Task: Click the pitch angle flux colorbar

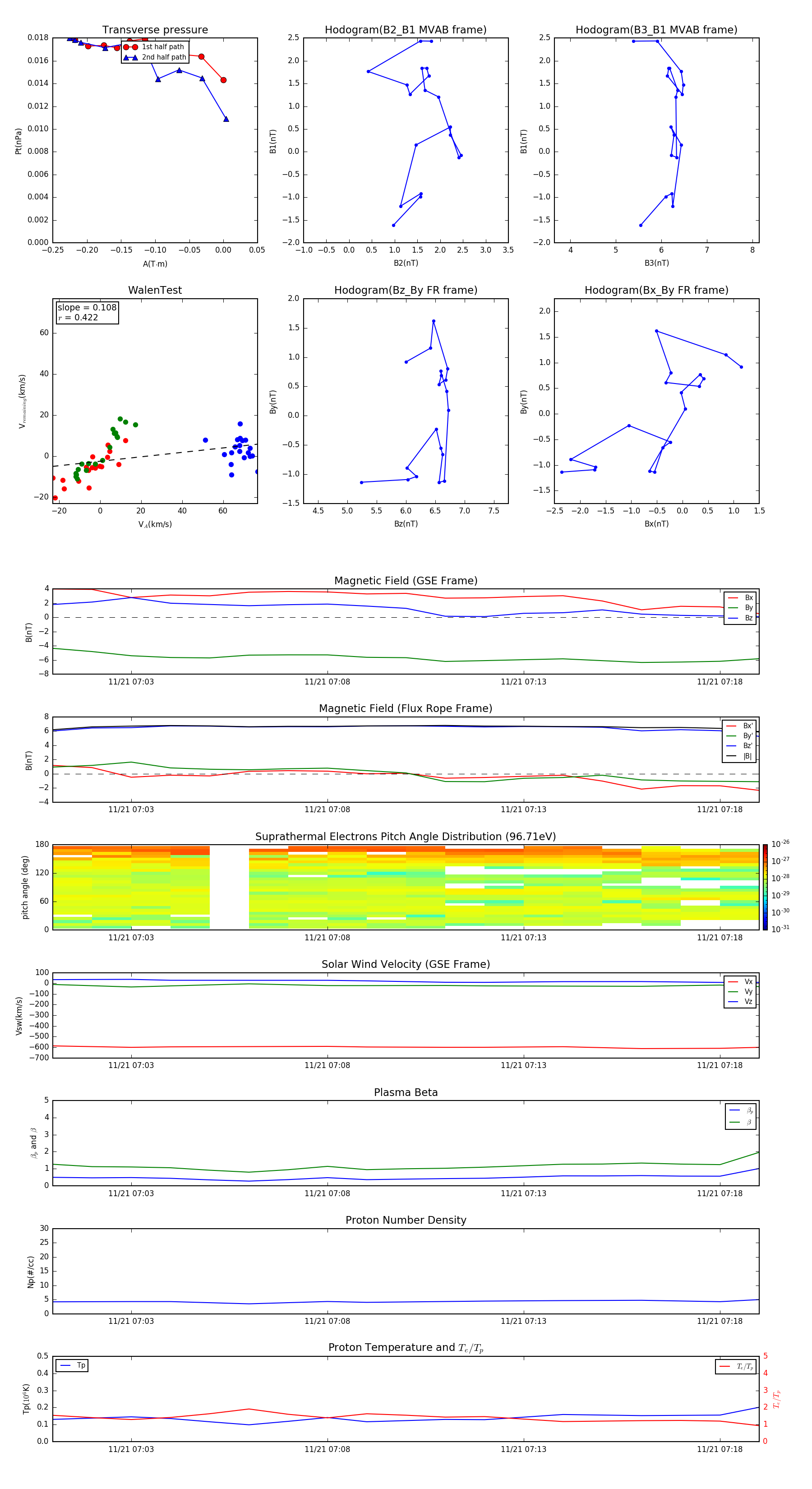Action: coord(765,887)
